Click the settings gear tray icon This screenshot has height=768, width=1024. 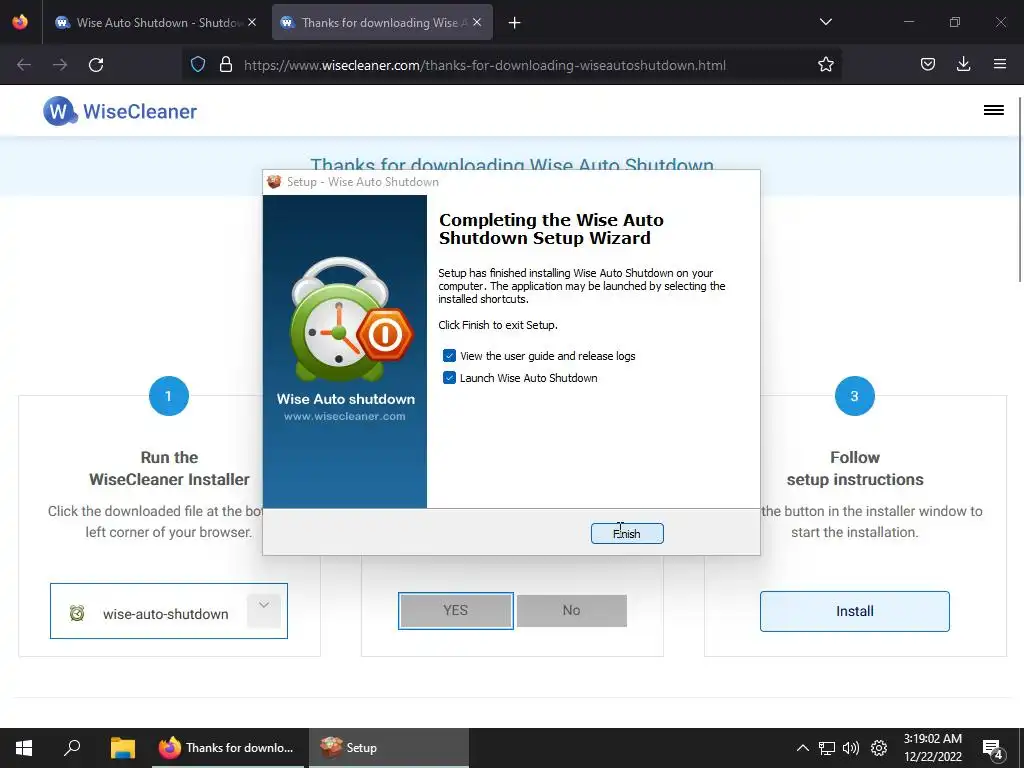[x=879, y=748]
